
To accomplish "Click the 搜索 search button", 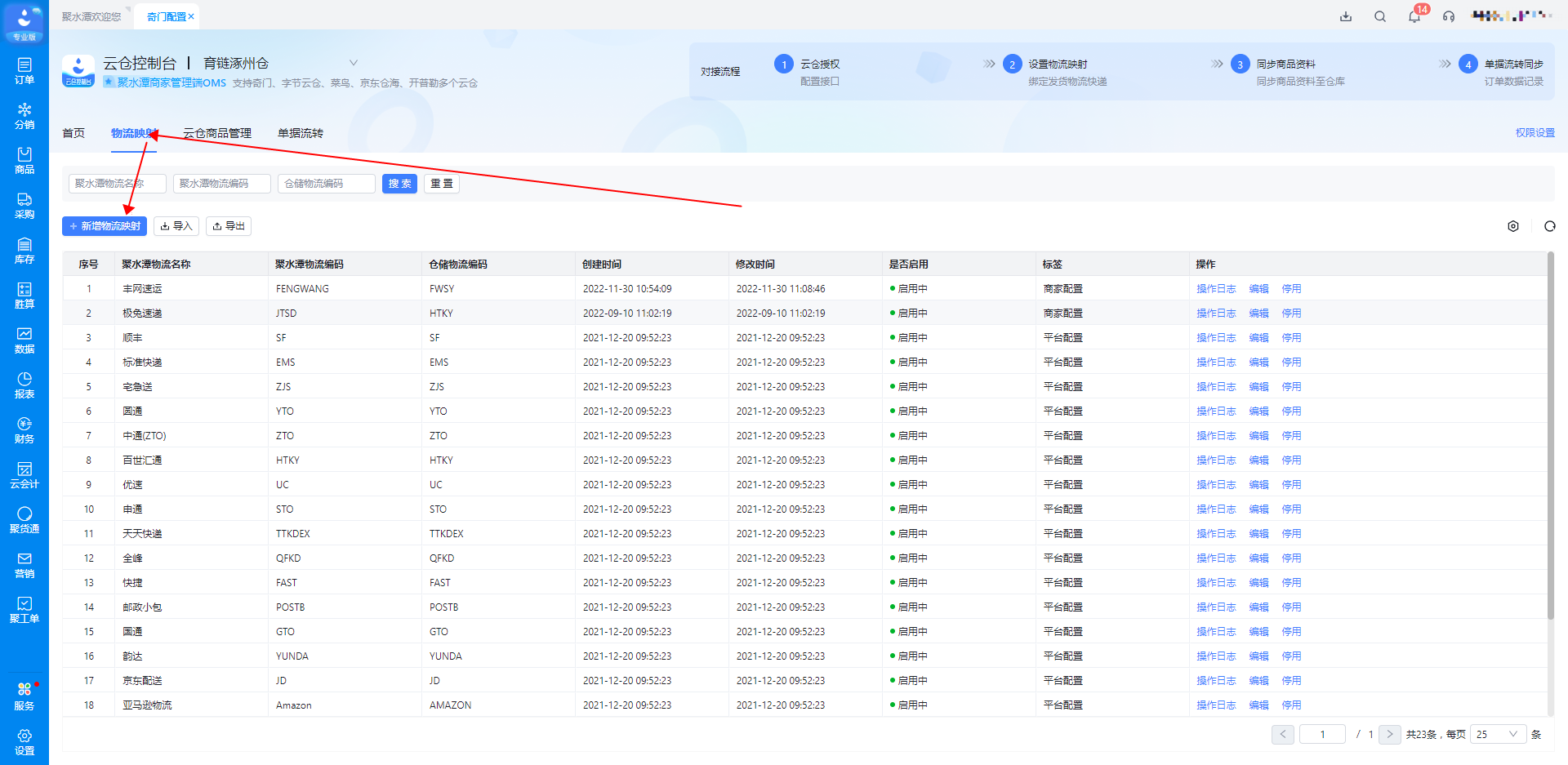I will [x=399, y=184].
